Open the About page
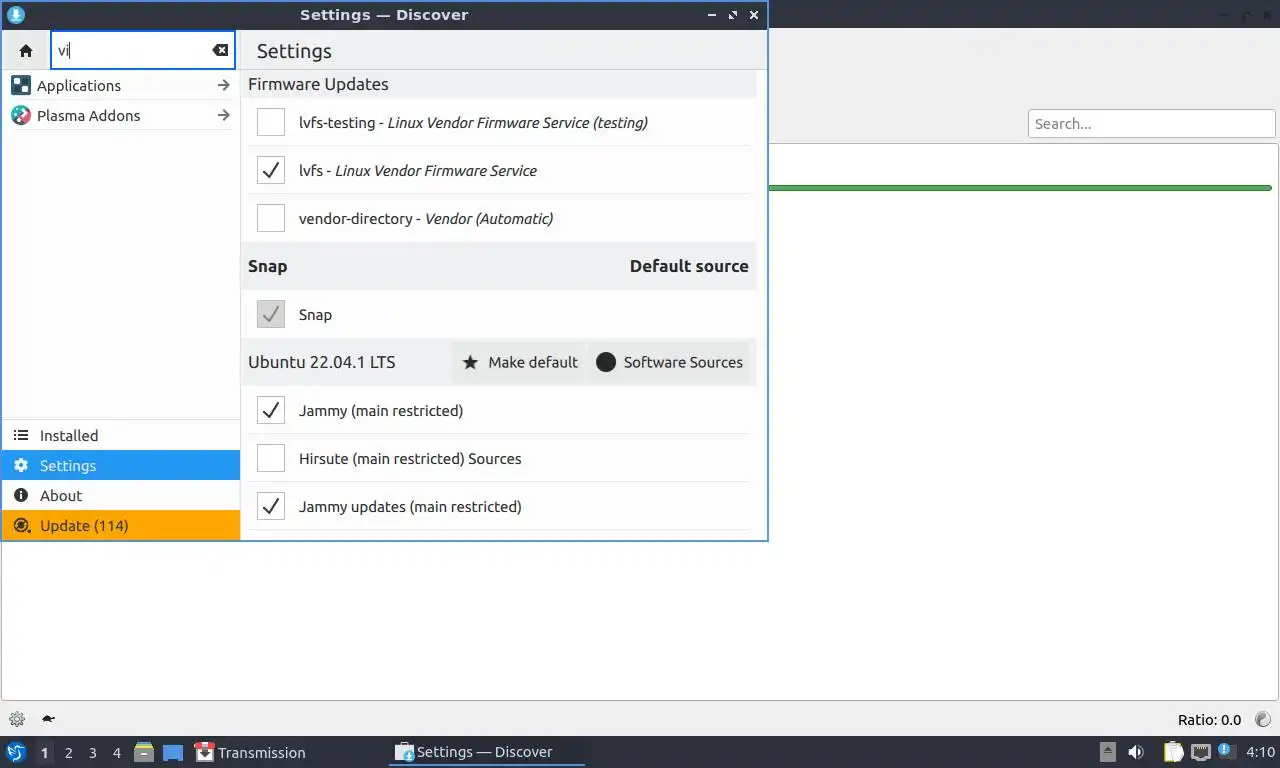1280x768 pixels. click(121, 496)
